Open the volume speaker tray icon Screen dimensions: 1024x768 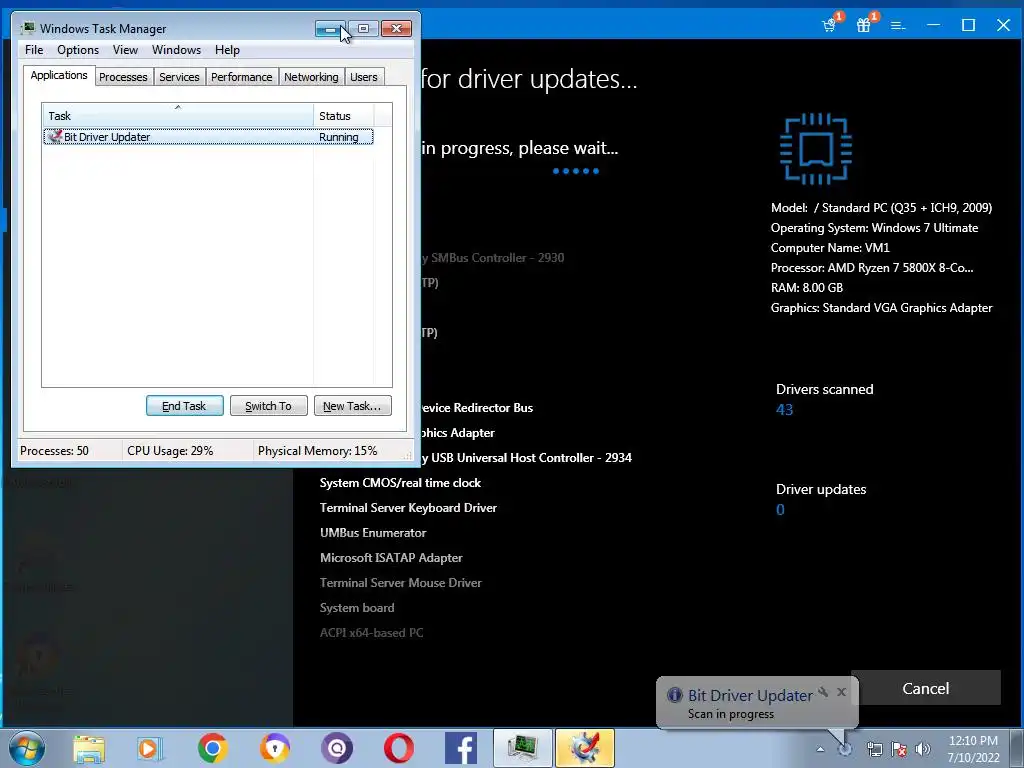pos(923,749)
